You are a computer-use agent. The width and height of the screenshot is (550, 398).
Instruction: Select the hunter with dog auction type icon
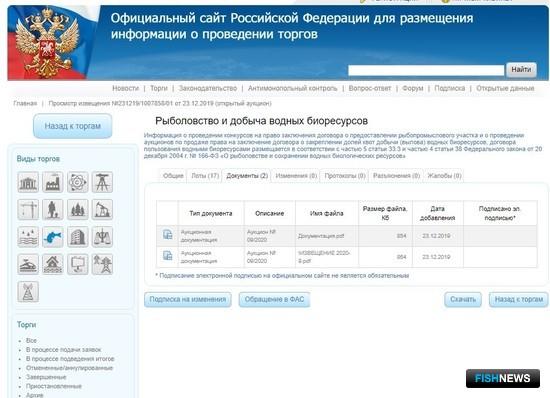click(53, 209)
